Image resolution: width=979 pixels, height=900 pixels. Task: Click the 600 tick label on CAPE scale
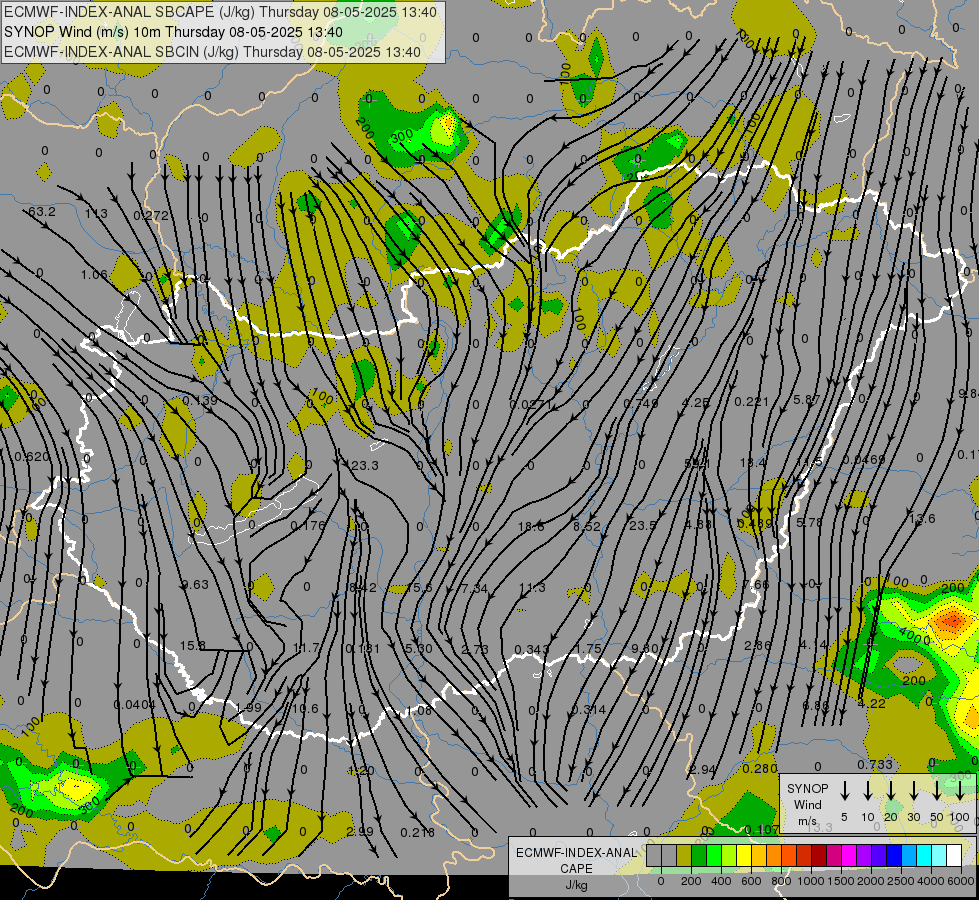click(x=751, y=881)
